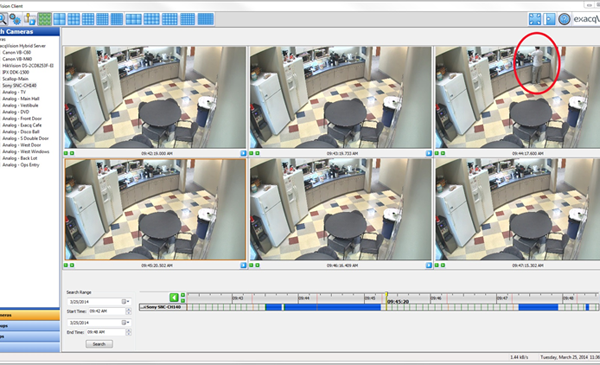Click the green back arrow beside the timeline
600x365 pixels.
(174, 297)
